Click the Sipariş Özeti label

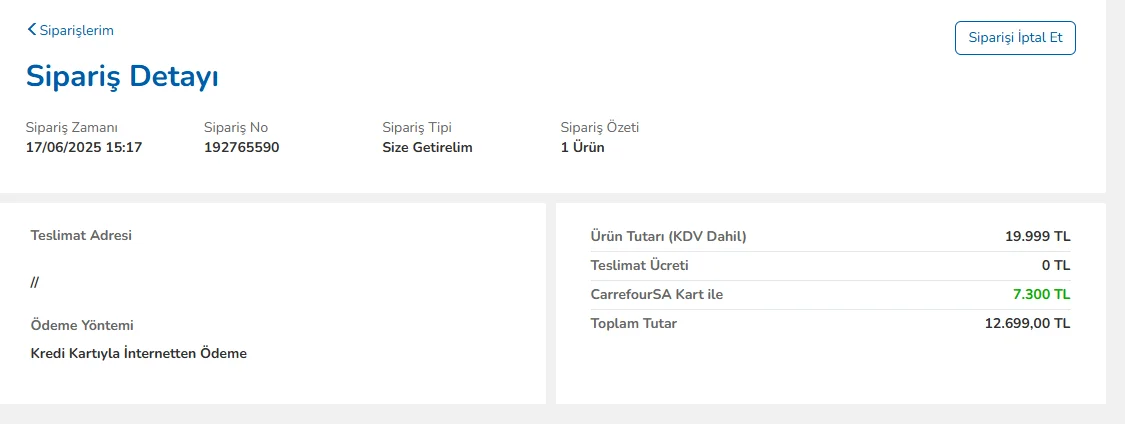(600, 127)
